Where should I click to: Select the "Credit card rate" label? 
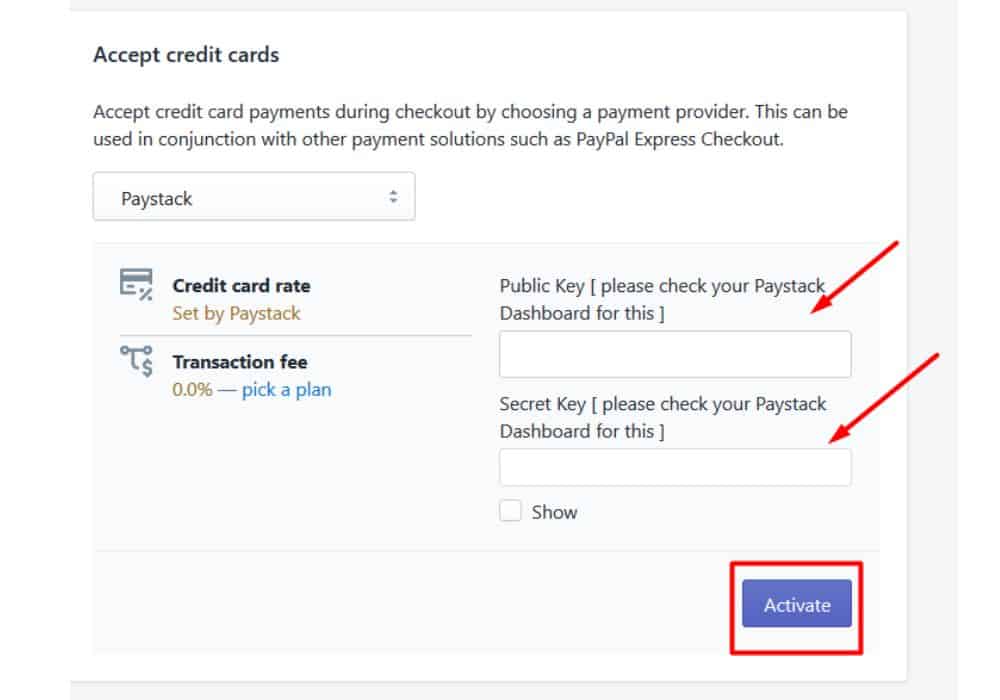[241, 286]
